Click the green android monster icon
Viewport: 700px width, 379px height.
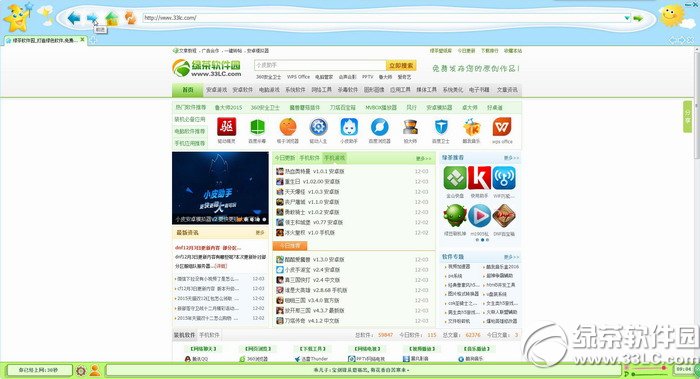[455, 216]
